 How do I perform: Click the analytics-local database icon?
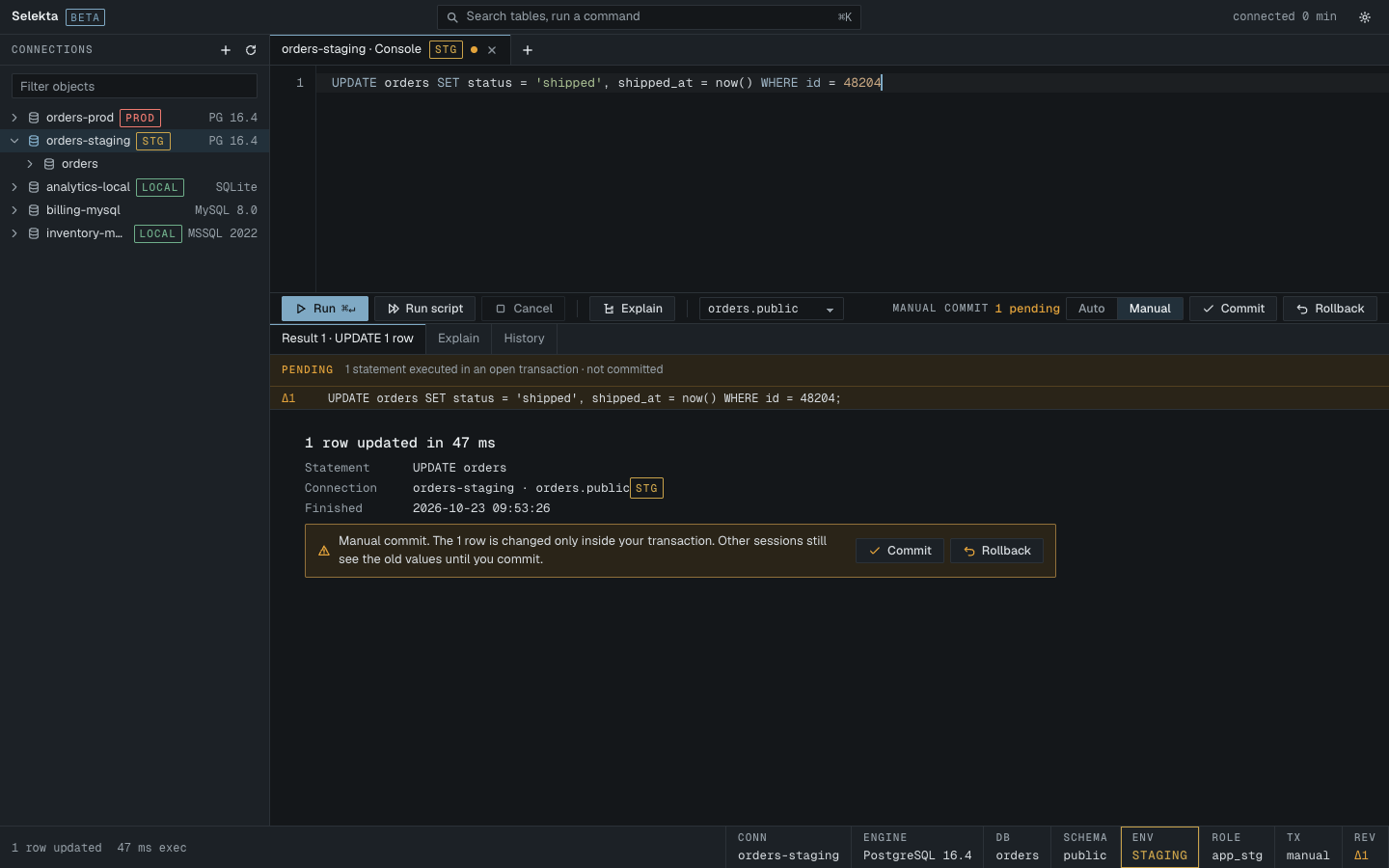point(34,187)
